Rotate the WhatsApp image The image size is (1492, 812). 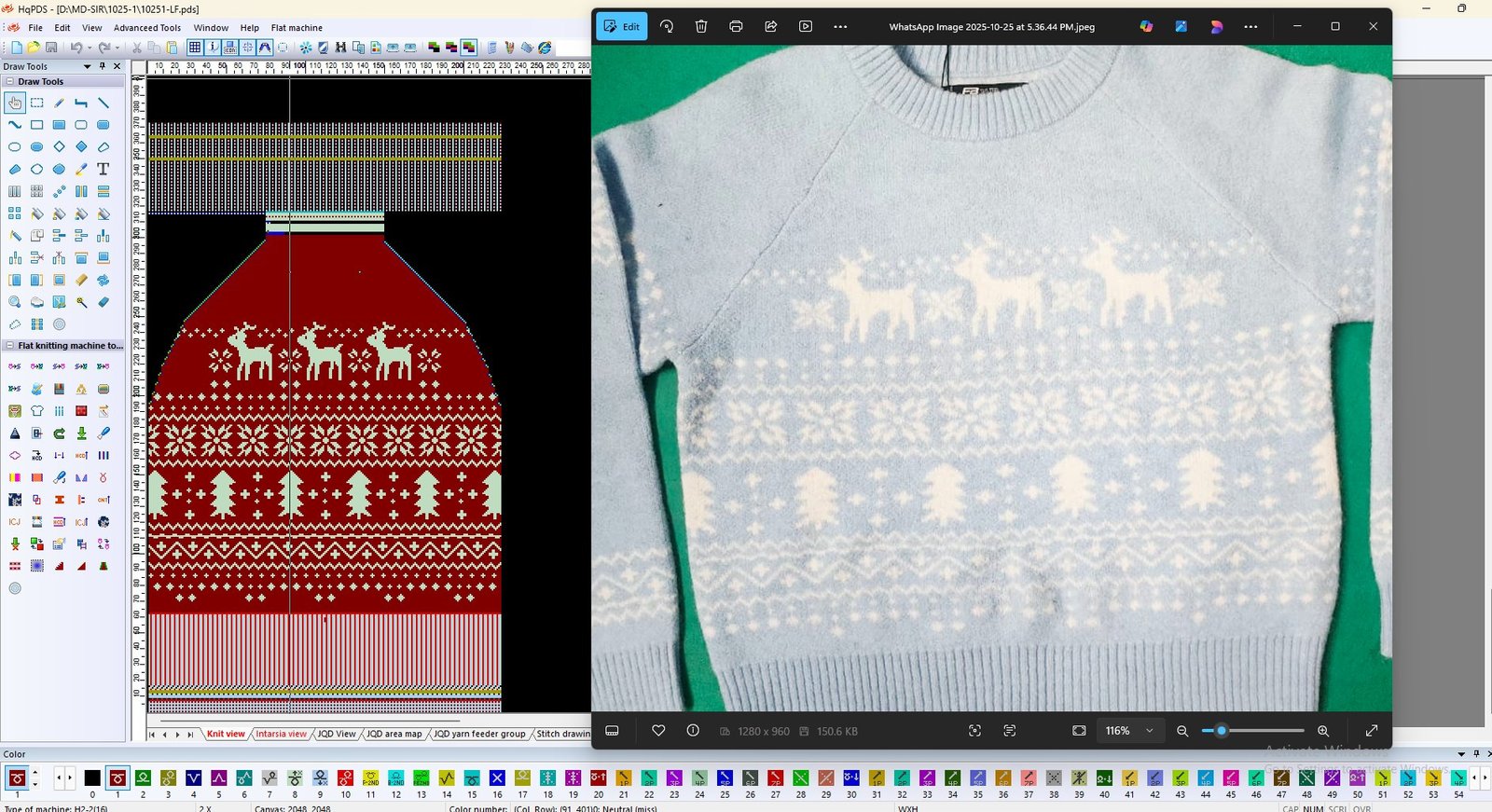tap(667, 27)
